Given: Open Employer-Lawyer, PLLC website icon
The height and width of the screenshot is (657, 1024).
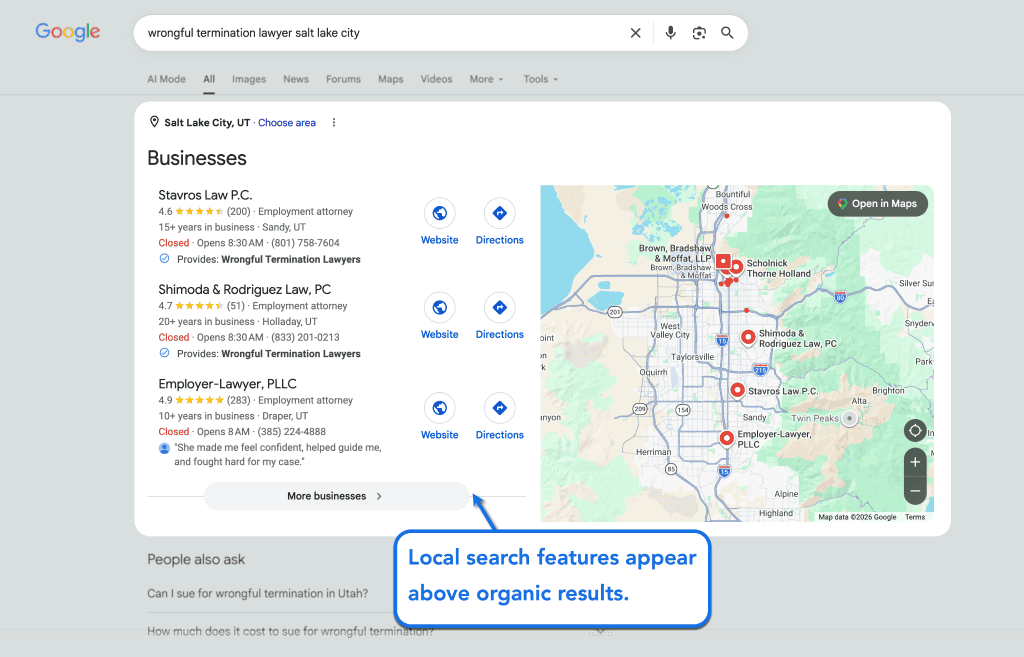Looking at the screenshot, I should tap(440, 408).
